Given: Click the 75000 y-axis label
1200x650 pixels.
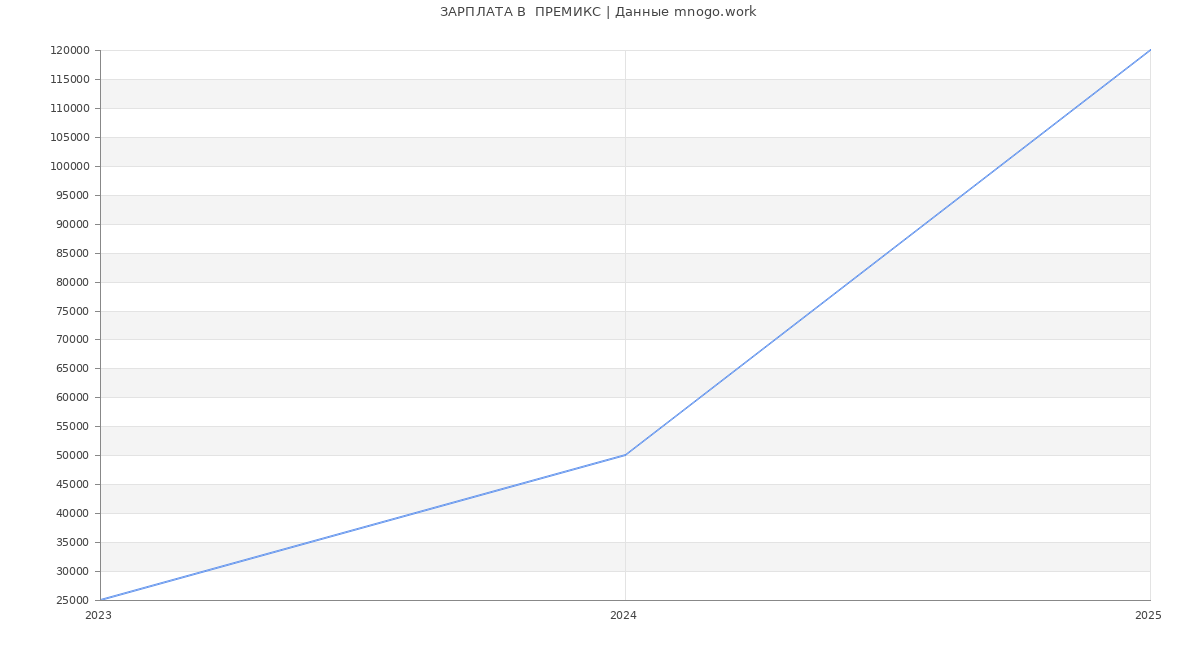Looking at the screenshot, I should (73, 311).
